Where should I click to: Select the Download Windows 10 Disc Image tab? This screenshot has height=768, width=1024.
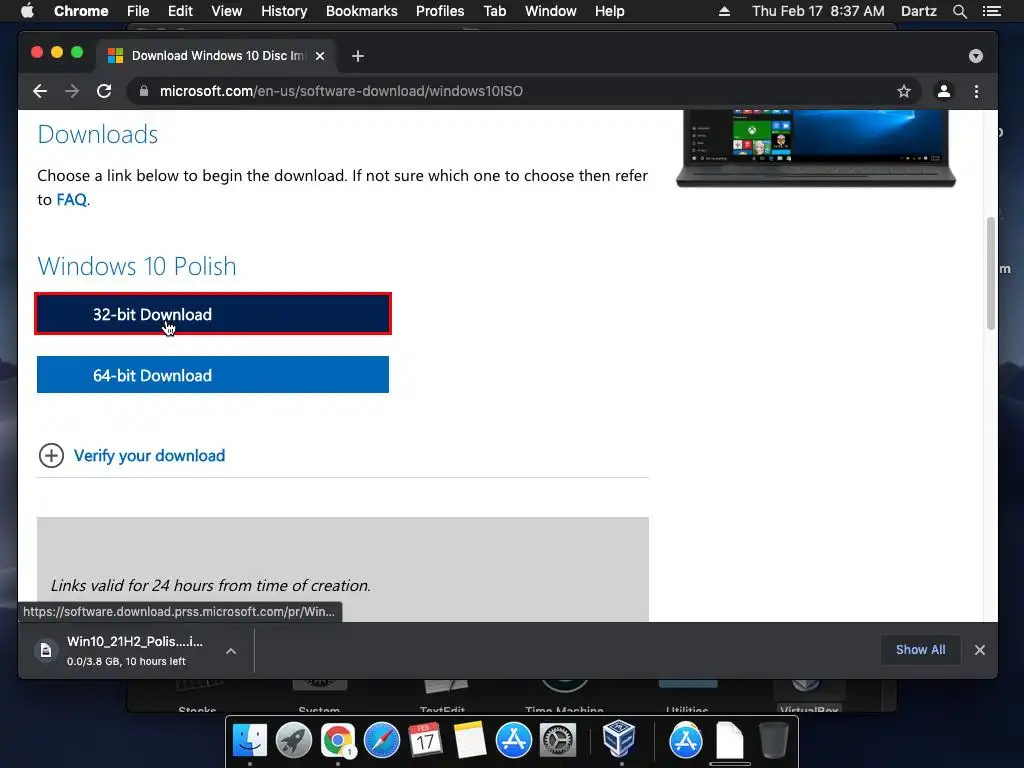click(x=216, y=56)
